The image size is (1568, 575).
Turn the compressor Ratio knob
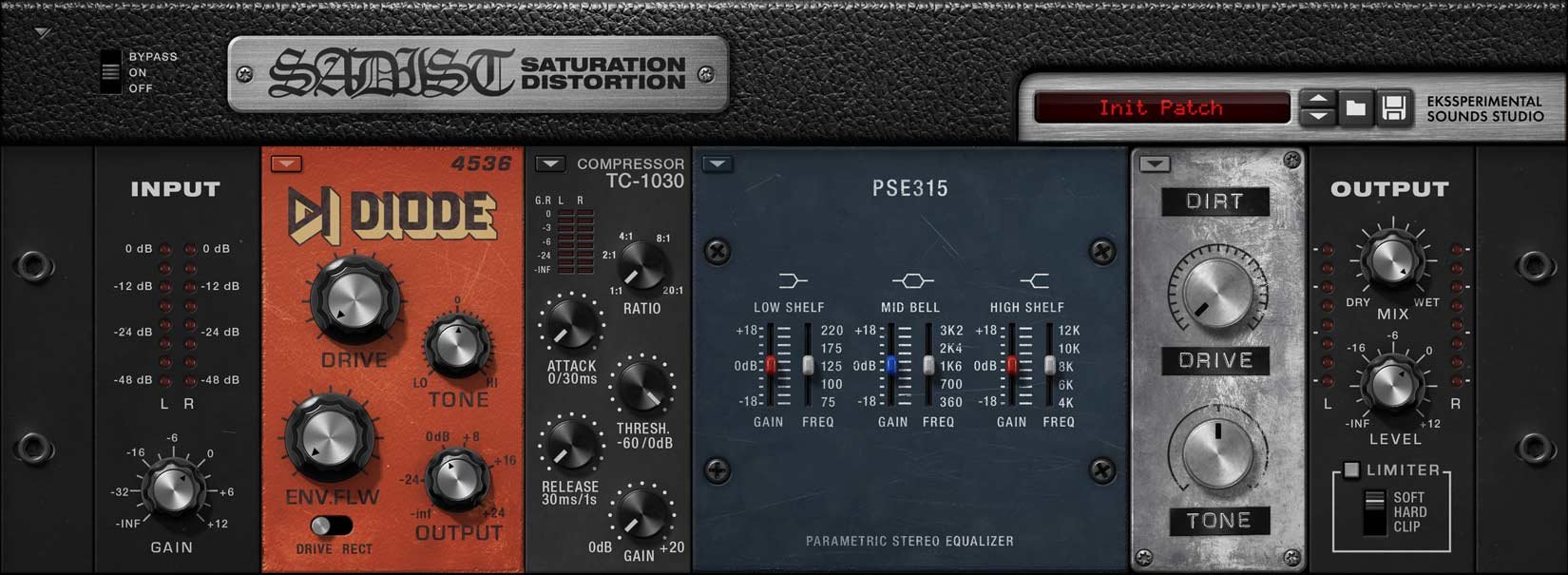[x=641, y=266]
